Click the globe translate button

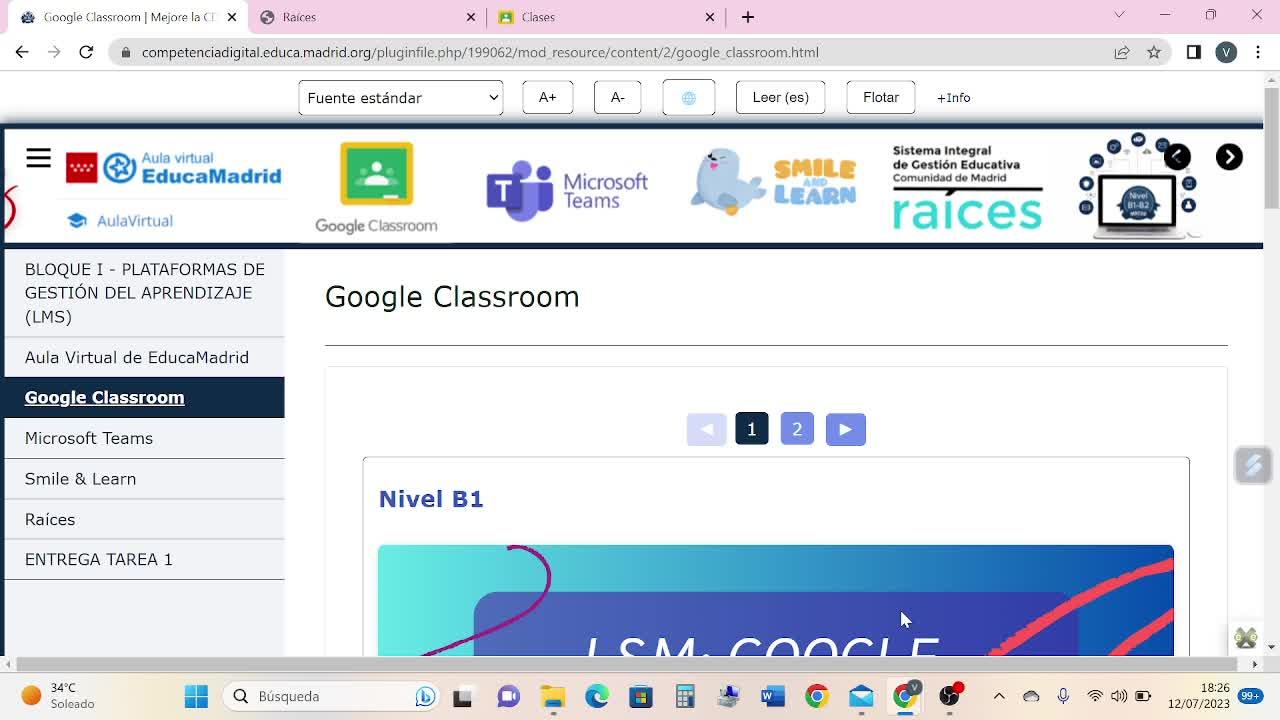coord(689,97)
